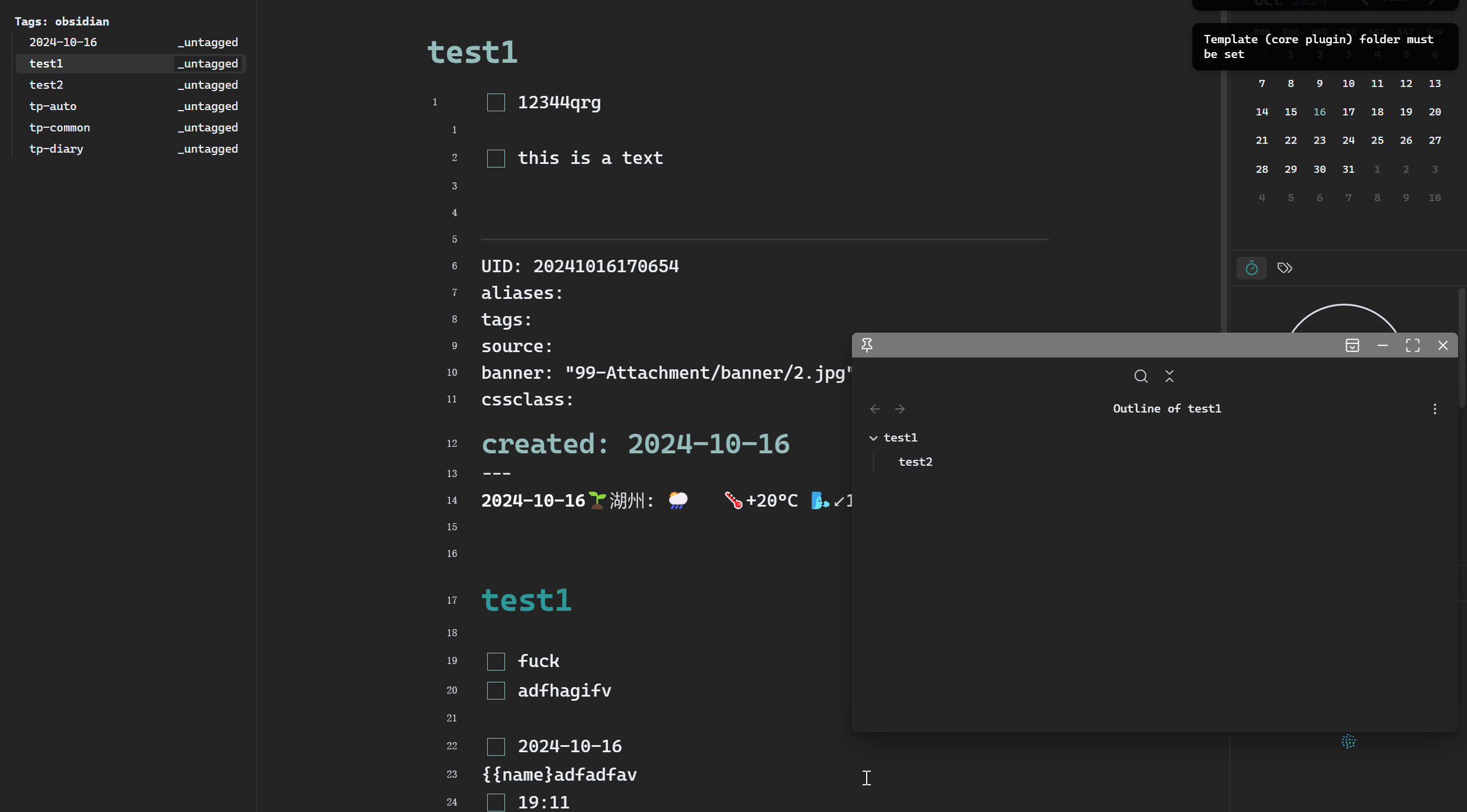Open the Outline pane's three-dot menu

pyautogui.click(x=1434, y=409)
